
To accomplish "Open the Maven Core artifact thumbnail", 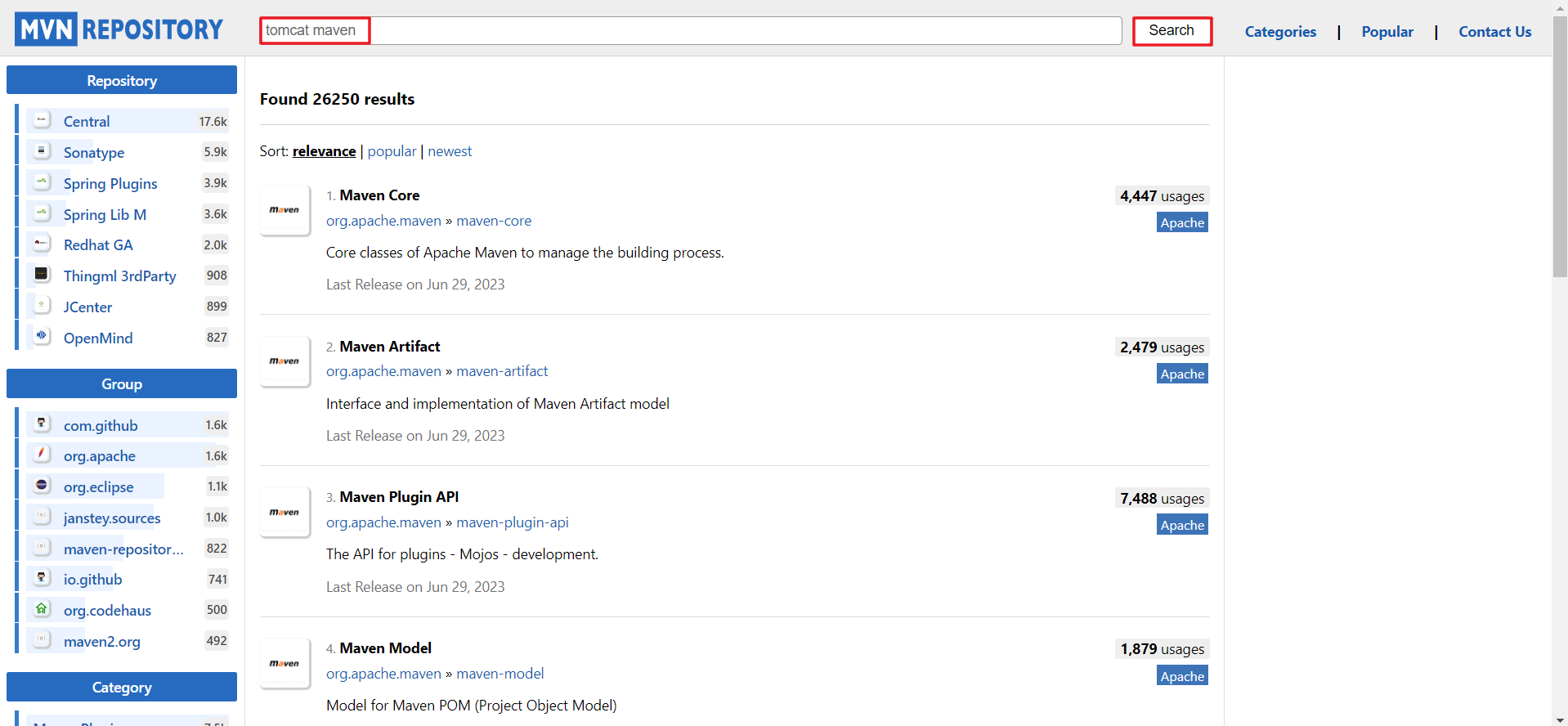I will [x=284, y=210].
